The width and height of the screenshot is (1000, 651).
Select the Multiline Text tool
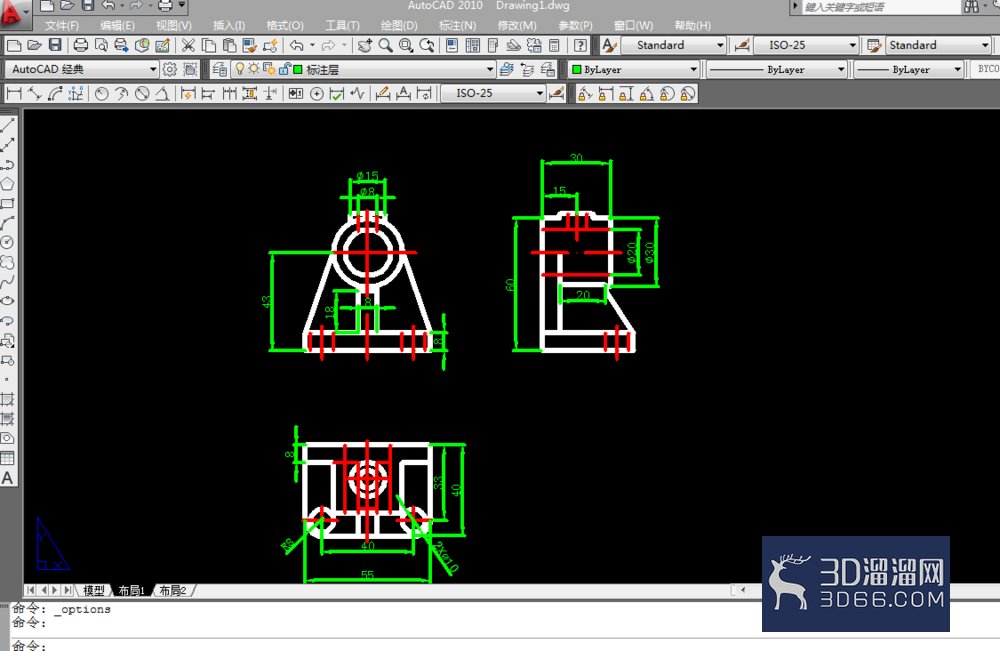click(x=8, y=478)
